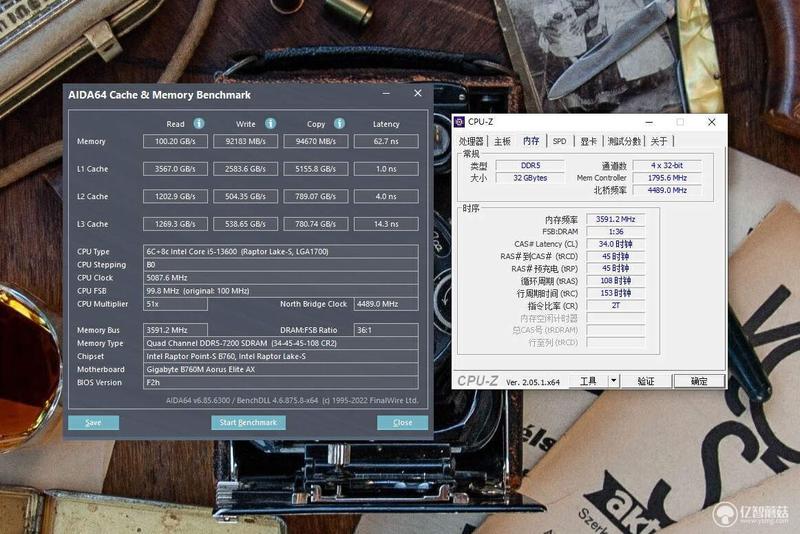The height and width of the screenshot is (534, 800).
Task: Click the 32 GBytes size value in CPU-Z
Action: click(531, 177)
